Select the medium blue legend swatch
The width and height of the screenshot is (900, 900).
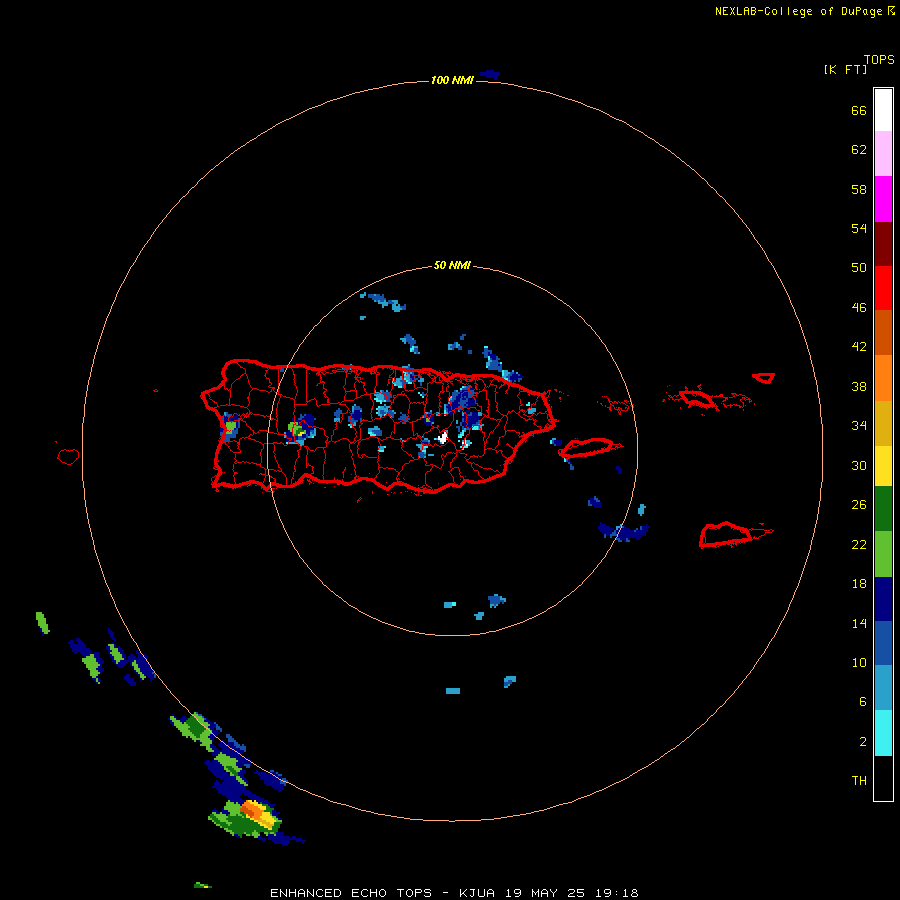click(x=883, y=643)
